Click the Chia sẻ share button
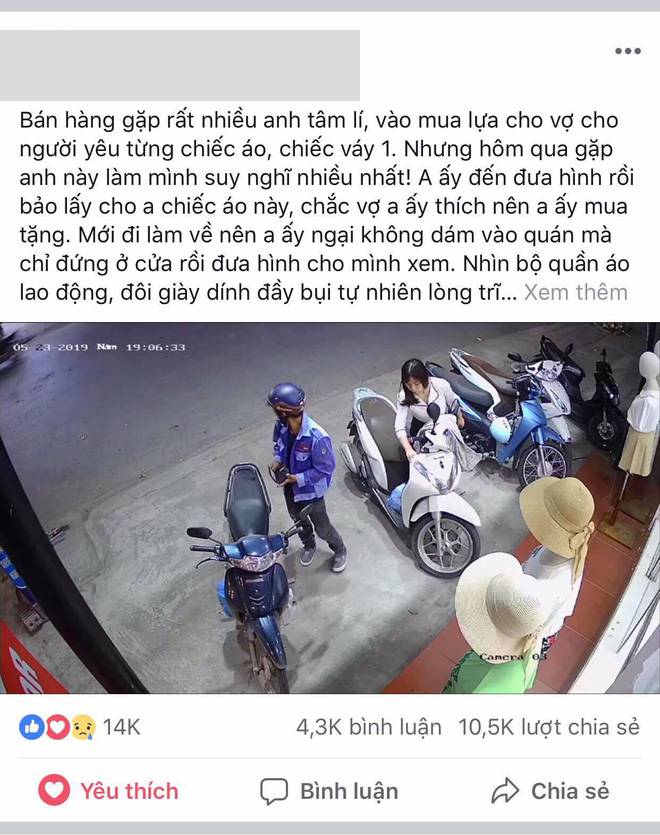The image size is (660, 835). (550, 791)
